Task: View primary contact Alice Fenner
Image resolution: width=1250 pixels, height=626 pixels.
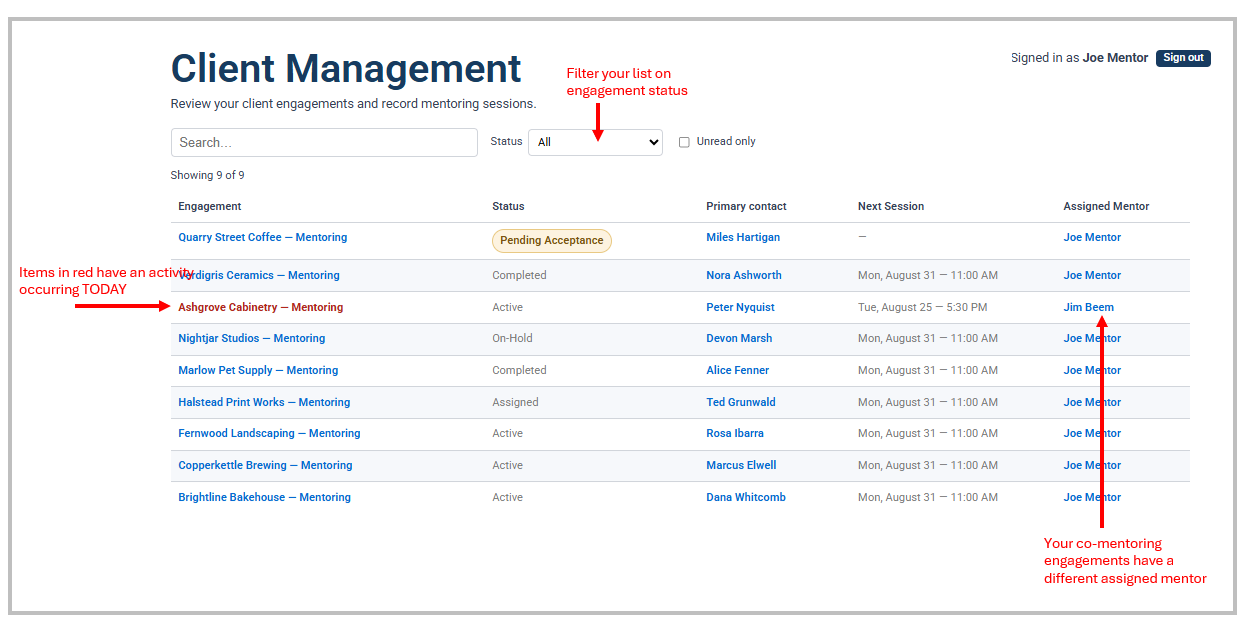Action: [x=738, y=371]
